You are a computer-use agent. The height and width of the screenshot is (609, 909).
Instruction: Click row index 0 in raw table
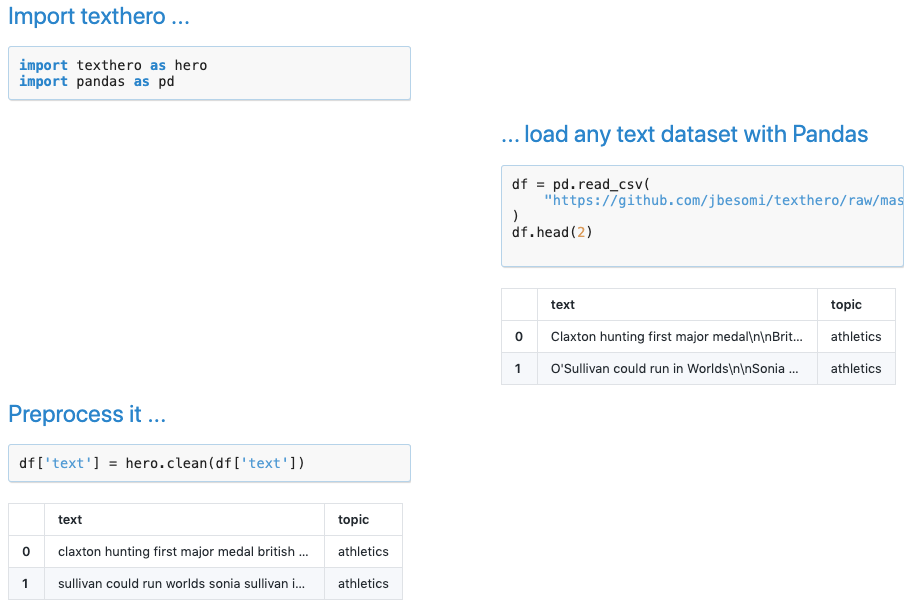pyautogui.click(x=519, y=337)
